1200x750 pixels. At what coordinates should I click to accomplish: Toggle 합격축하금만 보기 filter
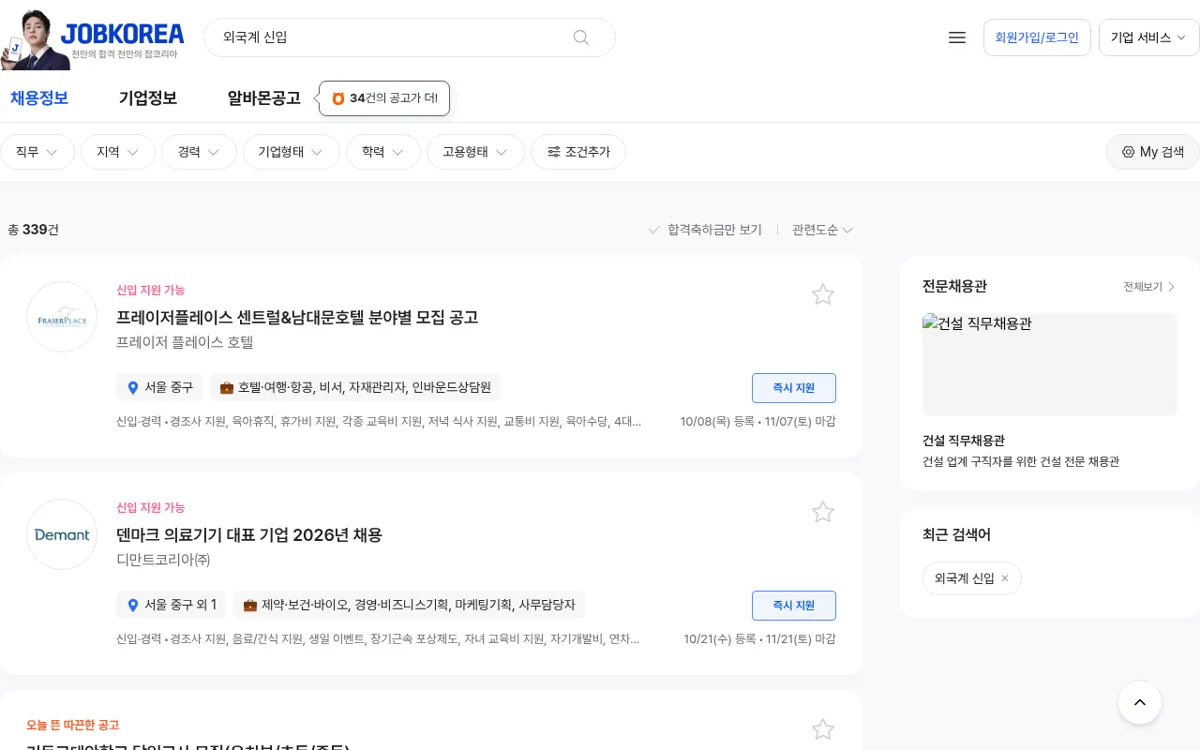(705, 230)
